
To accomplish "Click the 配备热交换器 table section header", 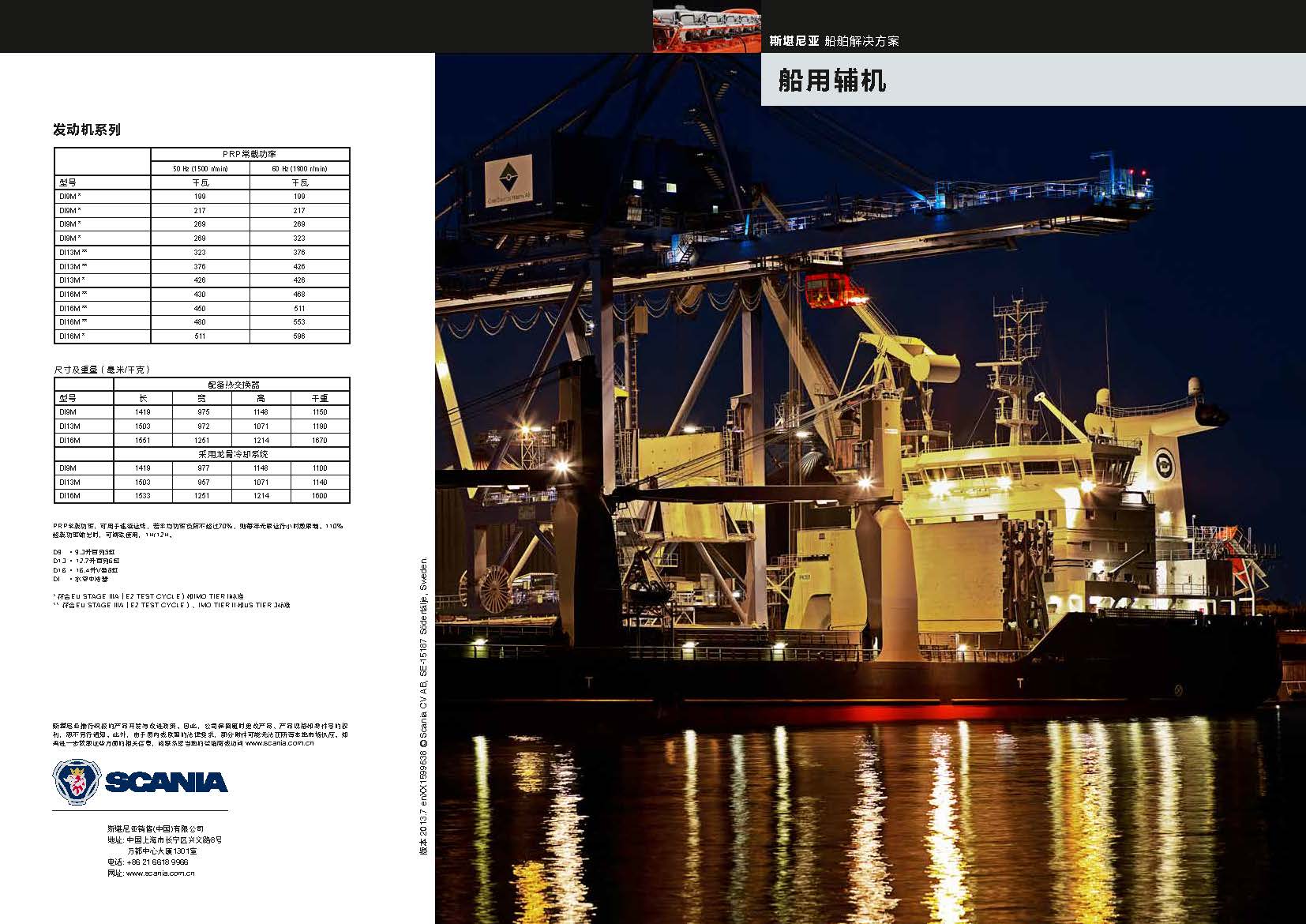I will pos(232,385).
